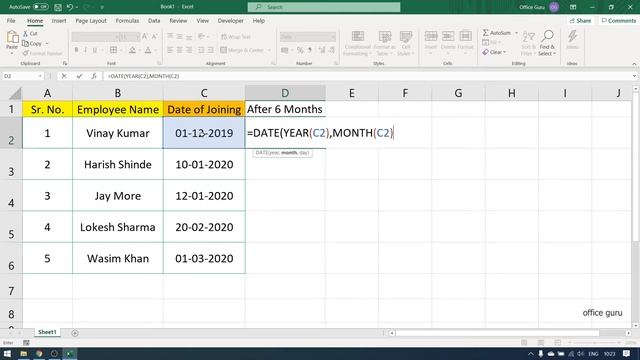
Task: Click the Save icon in title bar
Action: (x=58, y=7)
